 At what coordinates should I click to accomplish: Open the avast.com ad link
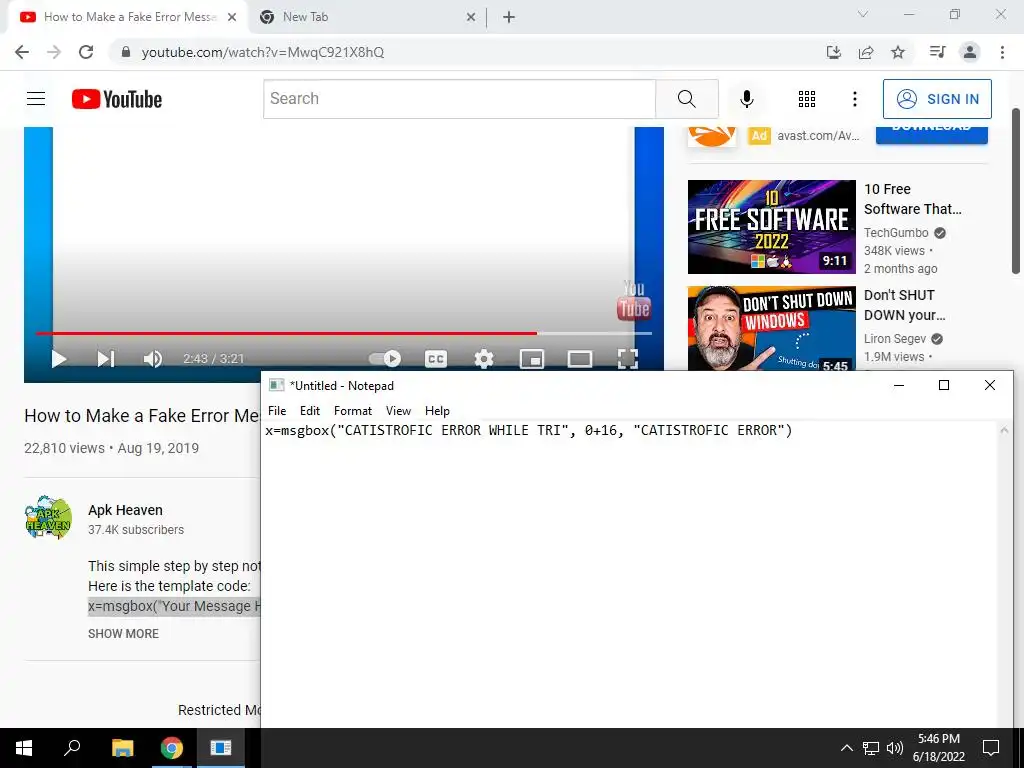pyautogui.click(x=818, y=136)
